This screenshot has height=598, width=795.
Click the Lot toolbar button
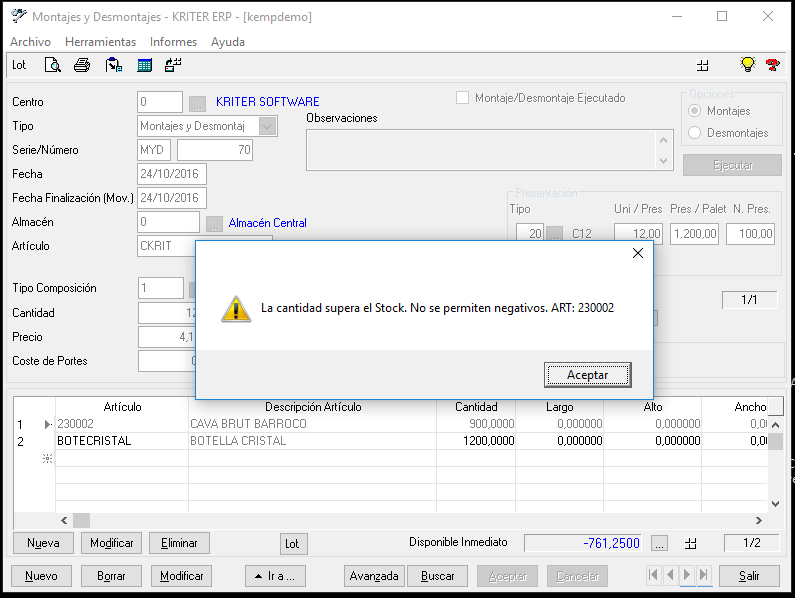19,65
